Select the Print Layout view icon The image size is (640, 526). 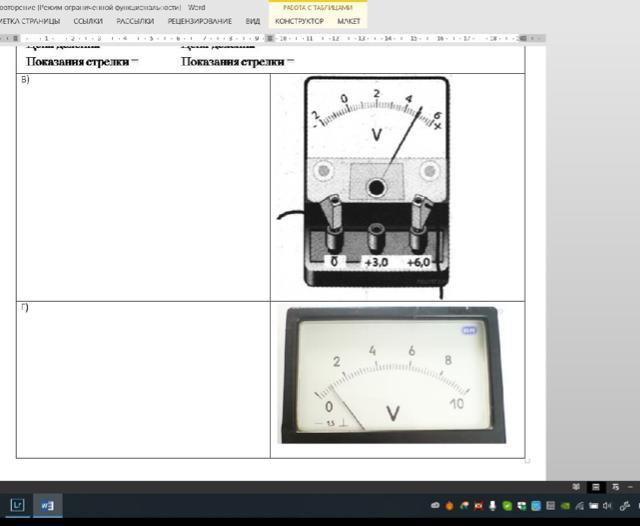click(596, 487)
